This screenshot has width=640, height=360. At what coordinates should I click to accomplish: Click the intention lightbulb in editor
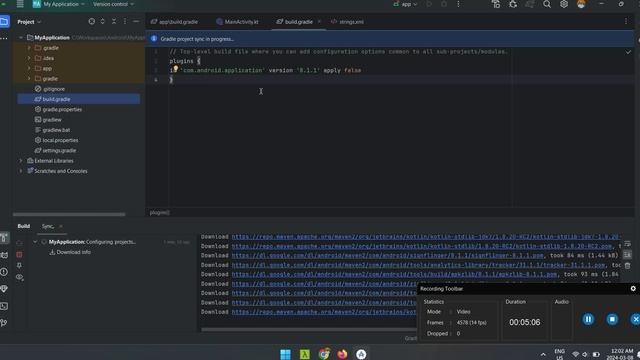pos(176,69)
